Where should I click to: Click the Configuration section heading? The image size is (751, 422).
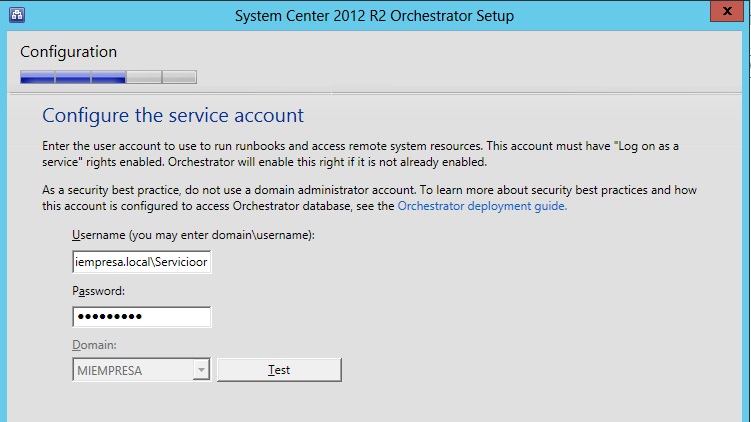point(68,52)
